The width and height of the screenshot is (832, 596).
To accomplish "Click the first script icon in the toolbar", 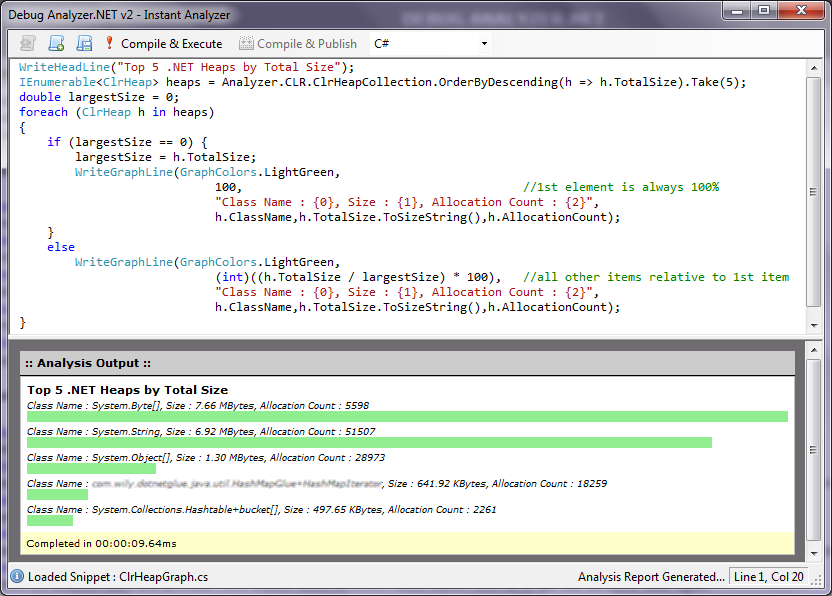I will point(27,44).
